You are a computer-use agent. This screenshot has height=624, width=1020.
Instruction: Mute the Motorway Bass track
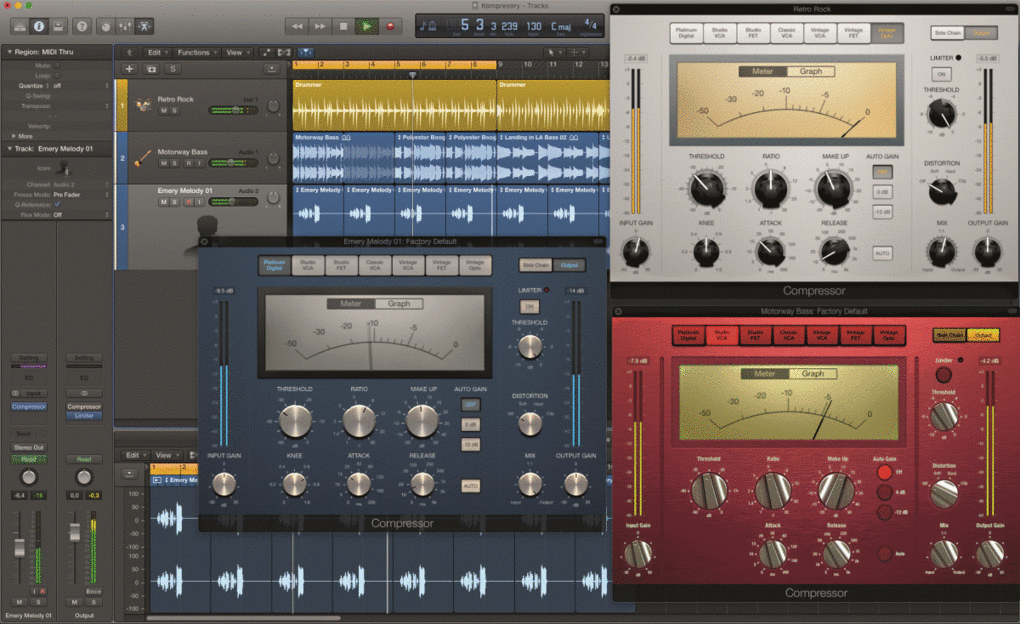point(164,163)
